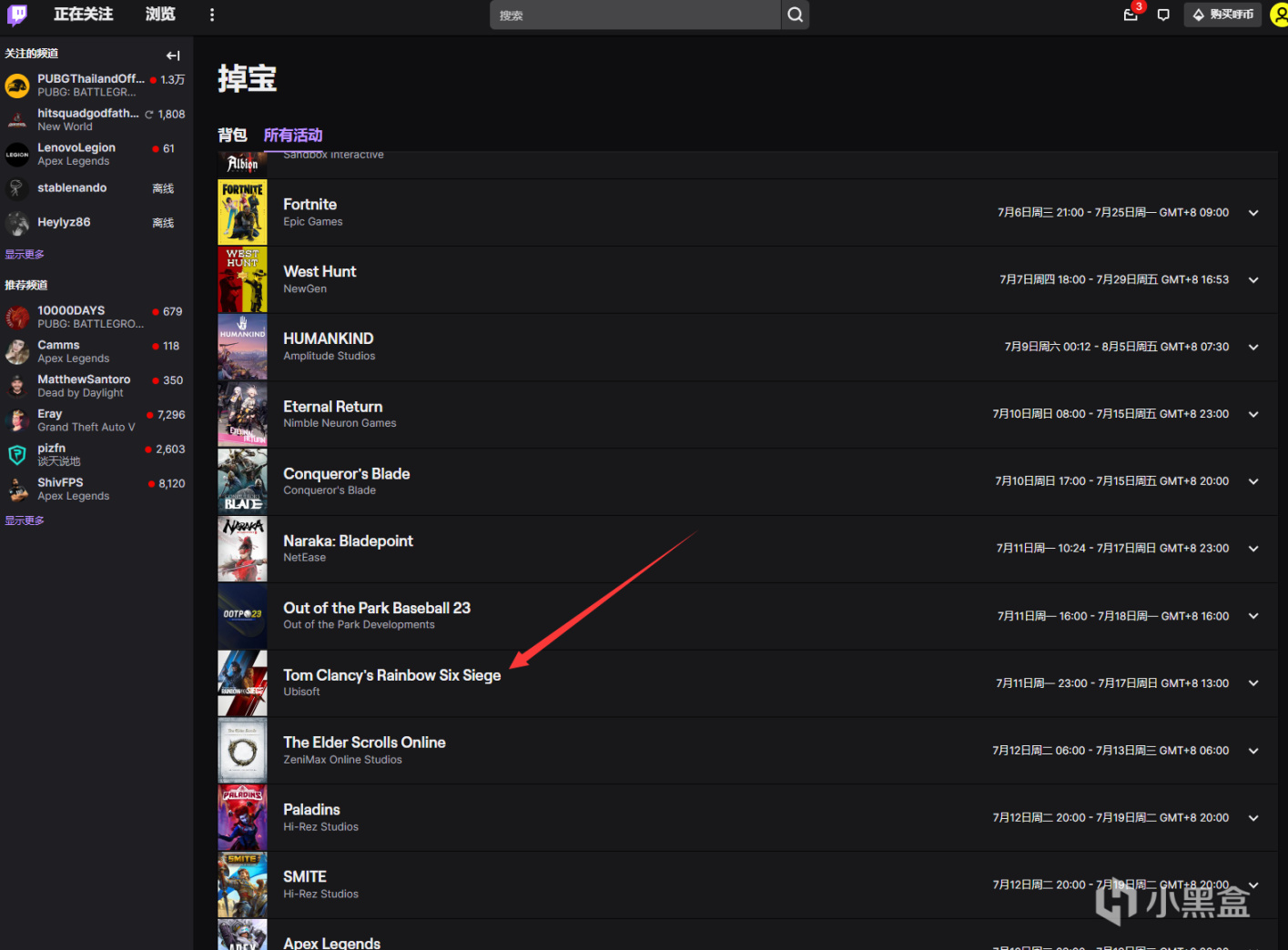Expand the Paladins campaign row

click(x=1253, y=818)
